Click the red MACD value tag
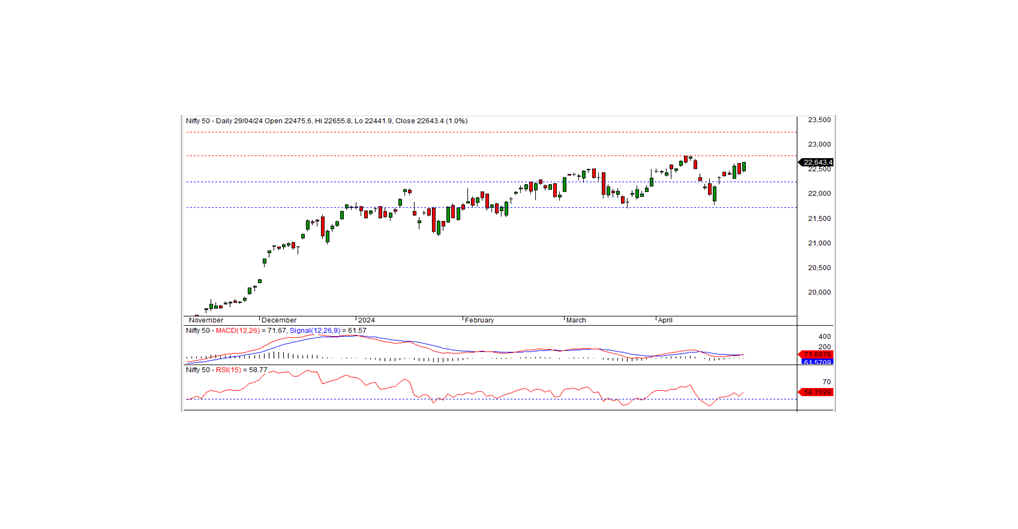Screen dimensions: 1018x529 point(817,354)
